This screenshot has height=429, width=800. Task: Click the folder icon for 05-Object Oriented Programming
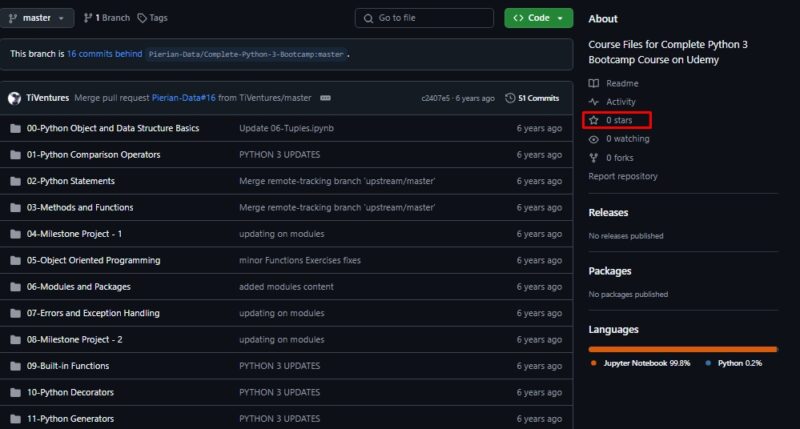coord(15,261)
